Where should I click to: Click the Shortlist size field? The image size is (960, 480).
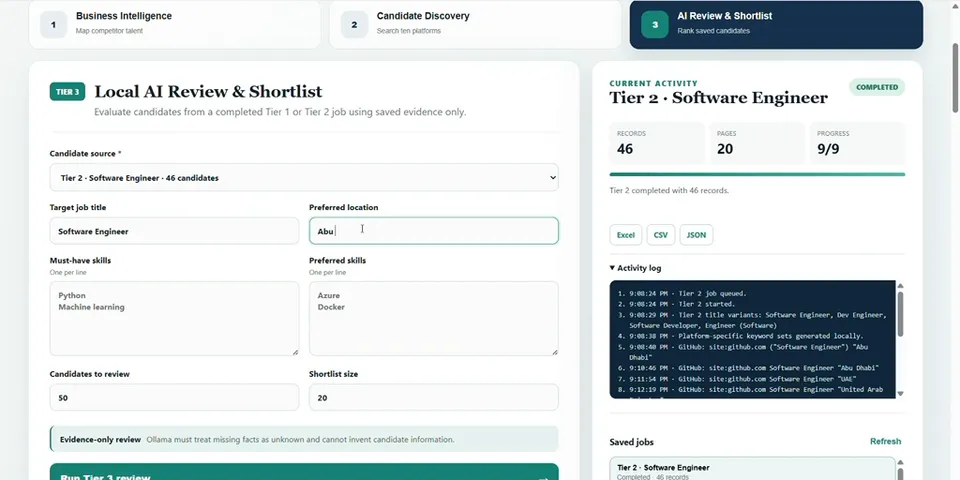pos(433,397)
